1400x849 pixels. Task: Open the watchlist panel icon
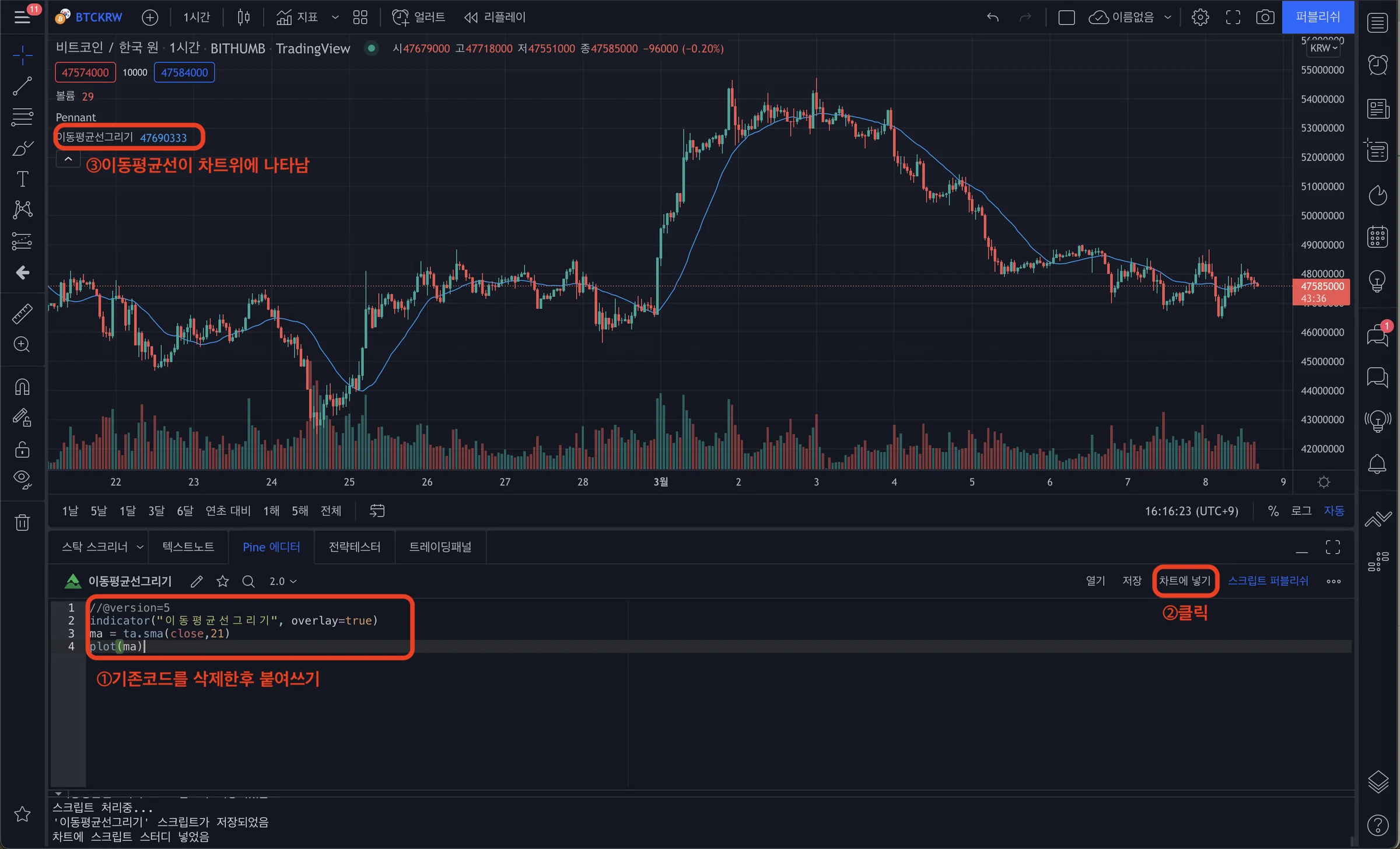[1377, 23]
